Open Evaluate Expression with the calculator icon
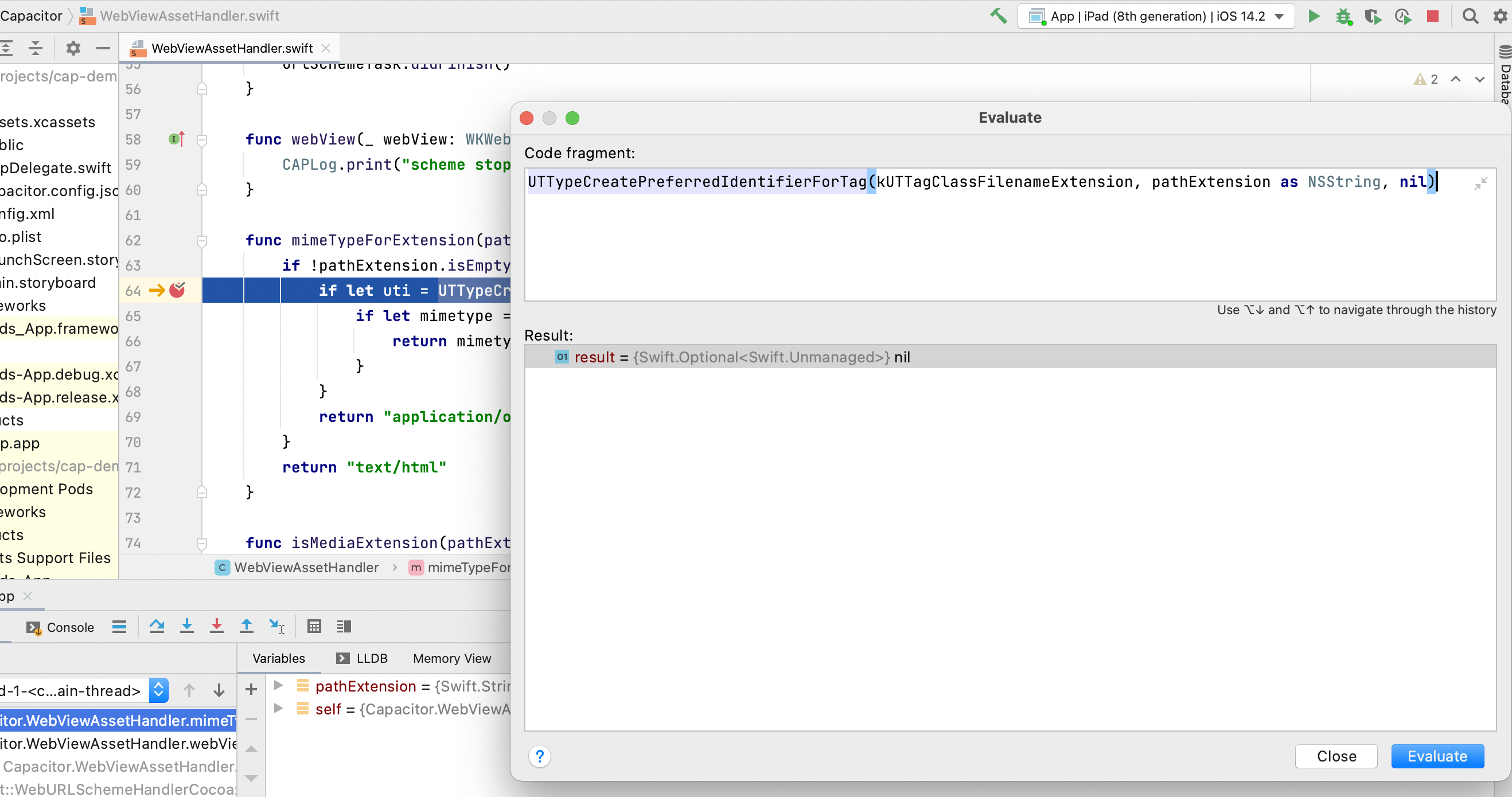Viewport: 1512px width, 797px height. click(313, 626)
